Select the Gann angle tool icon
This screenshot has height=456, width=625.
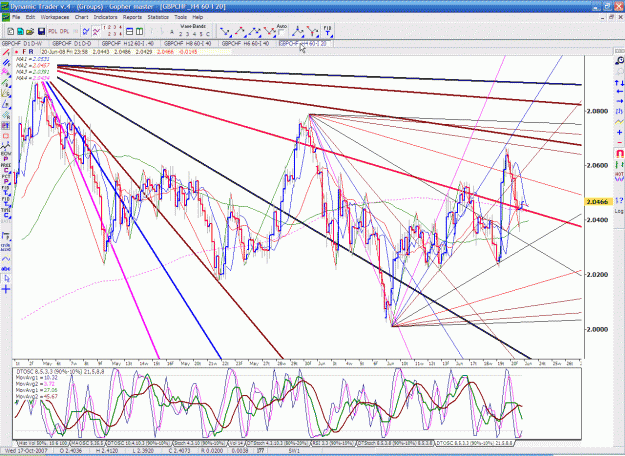[x=6, y=93]
